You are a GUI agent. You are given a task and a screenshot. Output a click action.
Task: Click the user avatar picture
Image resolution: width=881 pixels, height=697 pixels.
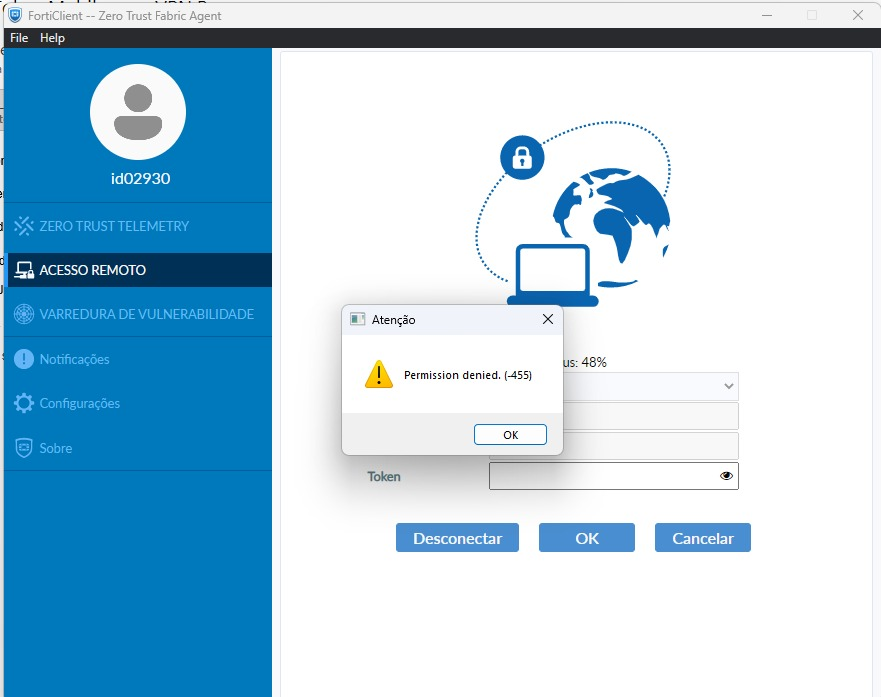click(x=138, y=112)
